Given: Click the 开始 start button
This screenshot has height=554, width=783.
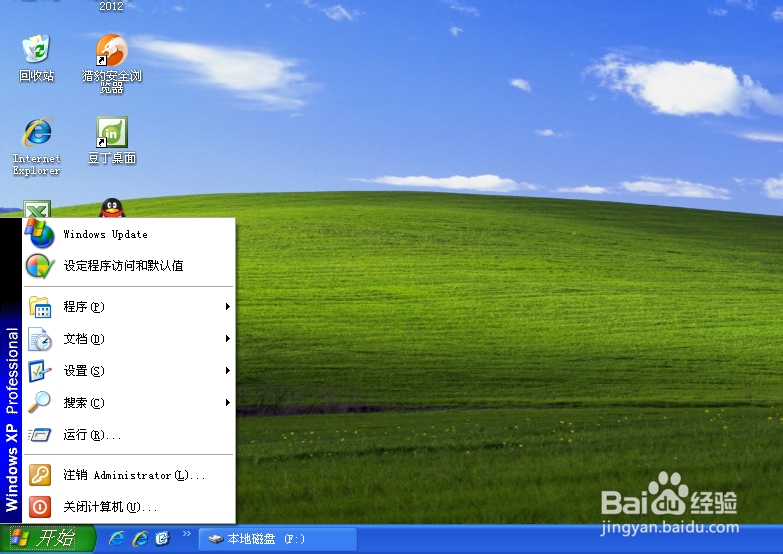Looking at the screenshot, I should [x=46, y=539].
